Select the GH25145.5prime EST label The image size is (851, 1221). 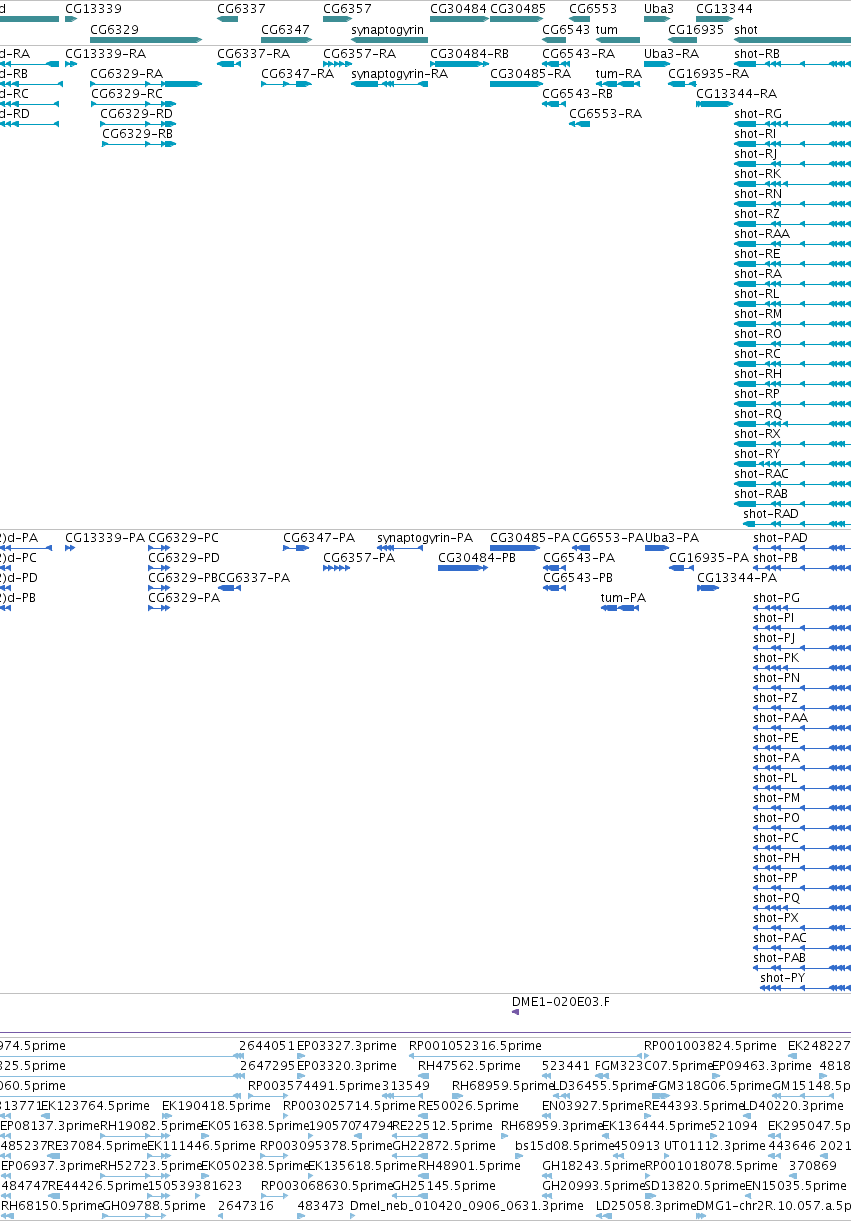[443, 1185]
